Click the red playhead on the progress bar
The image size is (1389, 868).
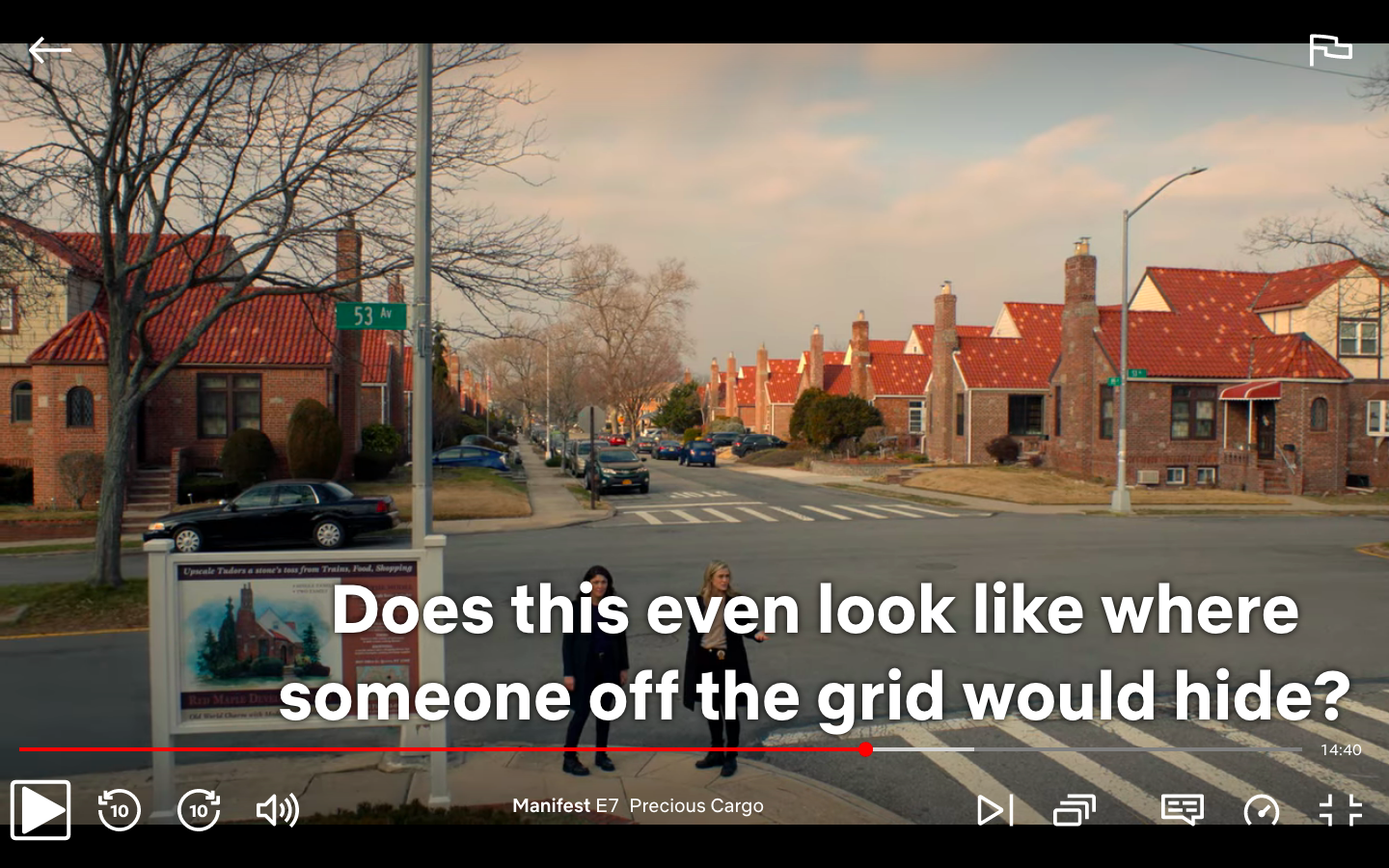[x=866, y=749]
